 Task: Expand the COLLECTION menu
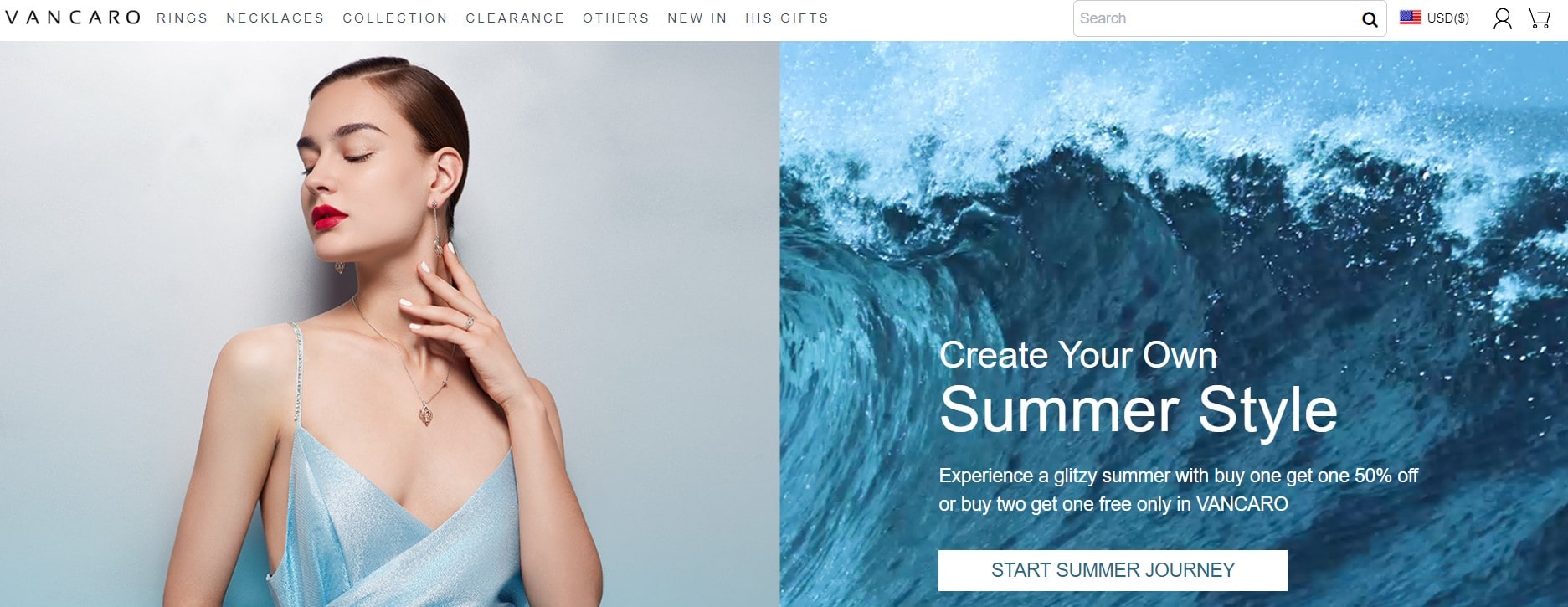(395, 18)
